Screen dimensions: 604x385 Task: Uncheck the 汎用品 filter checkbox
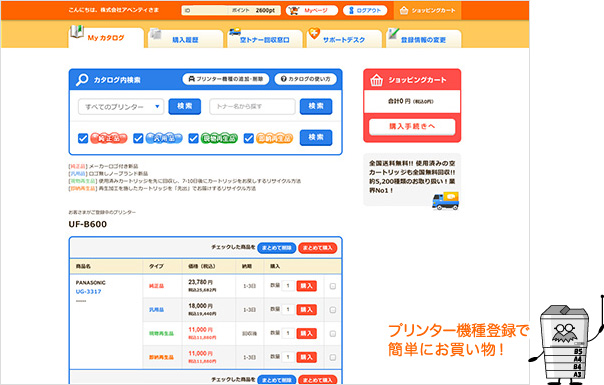138,138
